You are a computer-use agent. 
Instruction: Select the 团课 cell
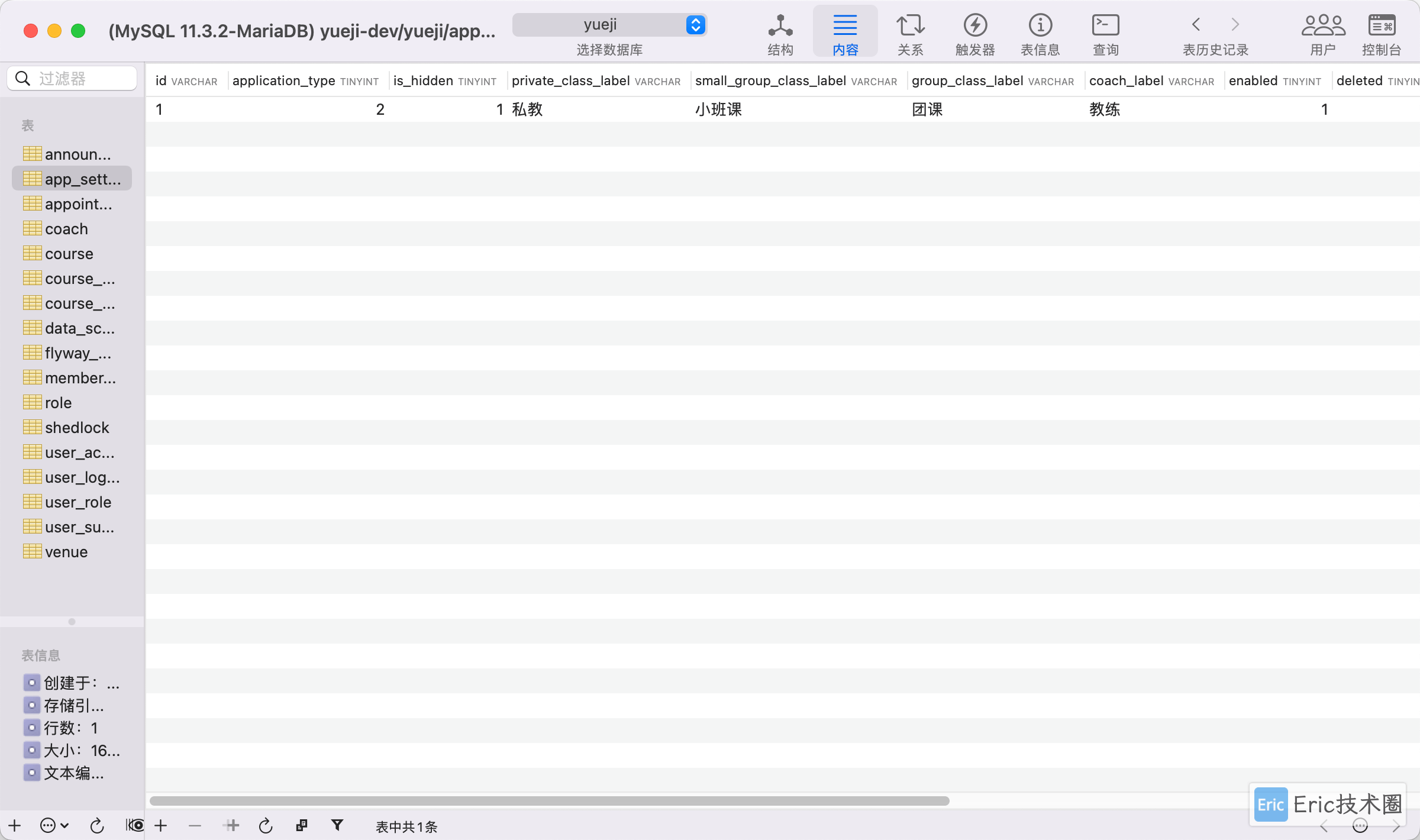pos(996,109)
